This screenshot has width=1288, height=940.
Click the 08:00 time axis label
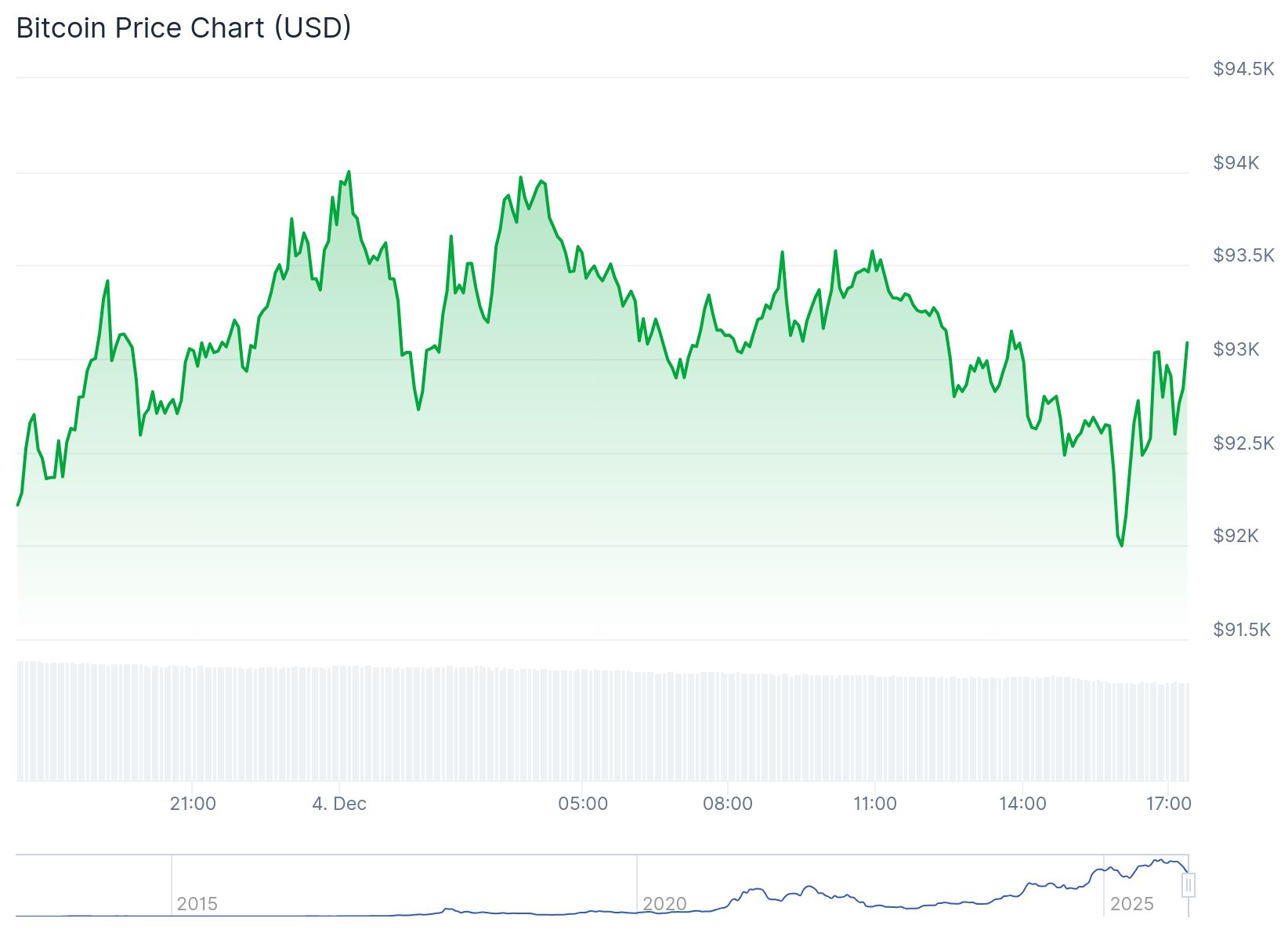coord(728,804)
